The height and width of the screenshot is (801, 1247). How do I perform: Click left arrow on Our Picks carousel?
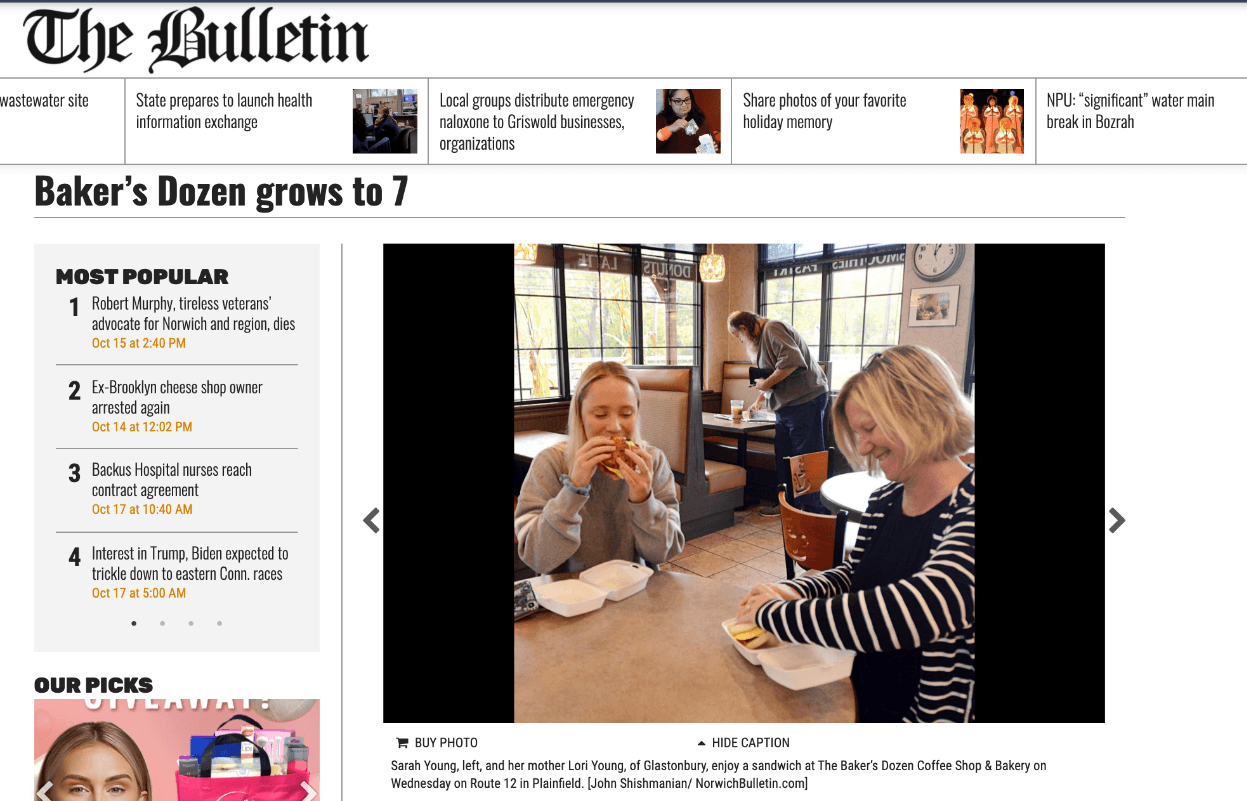point(44,791)
